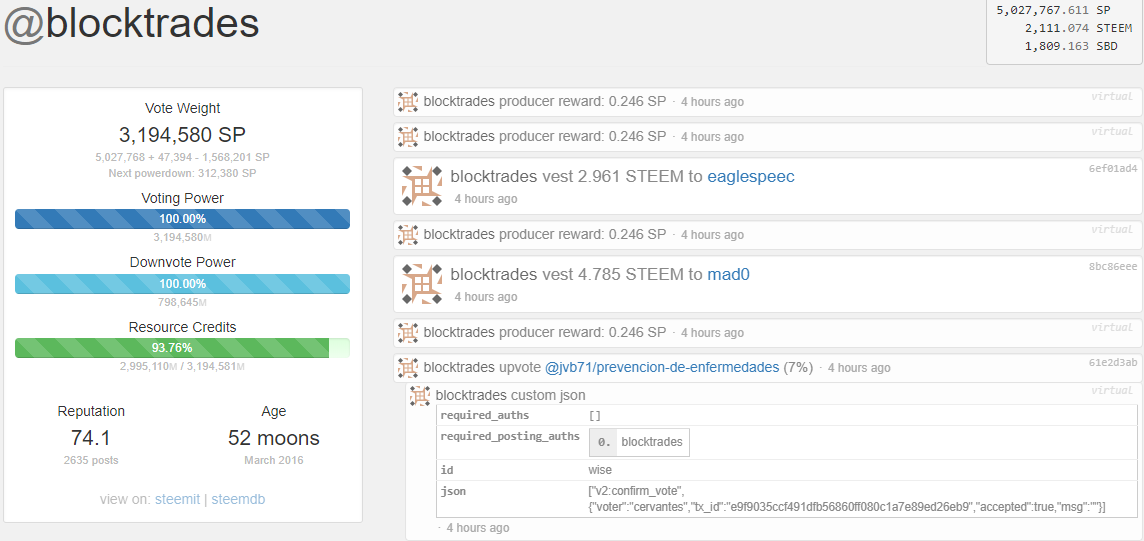Click the id value wise
This screenshot has height=541, width=1144.
pyautogui.click(x=600, y=470)
